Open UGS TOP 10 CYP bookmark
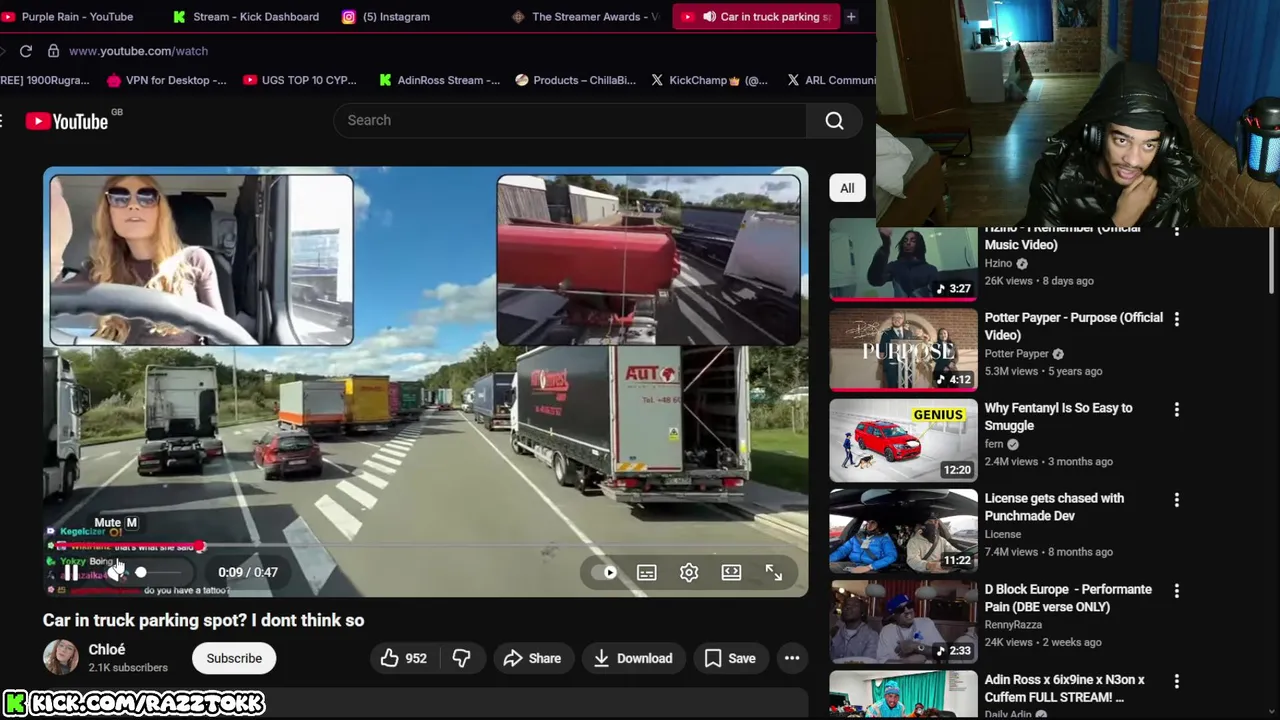This screenshot has height=720, width=1280. [300, 80]
